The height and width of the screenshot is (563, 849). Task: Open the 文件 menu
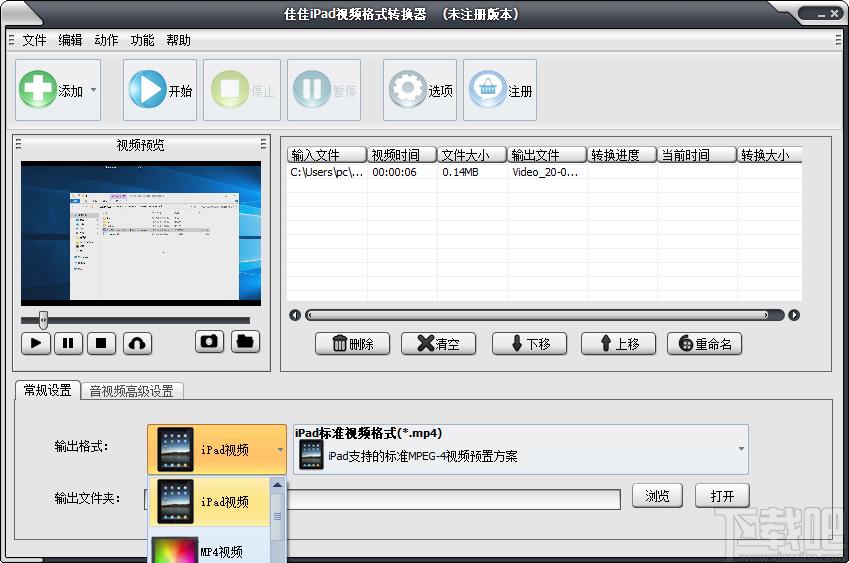[34, 40]
